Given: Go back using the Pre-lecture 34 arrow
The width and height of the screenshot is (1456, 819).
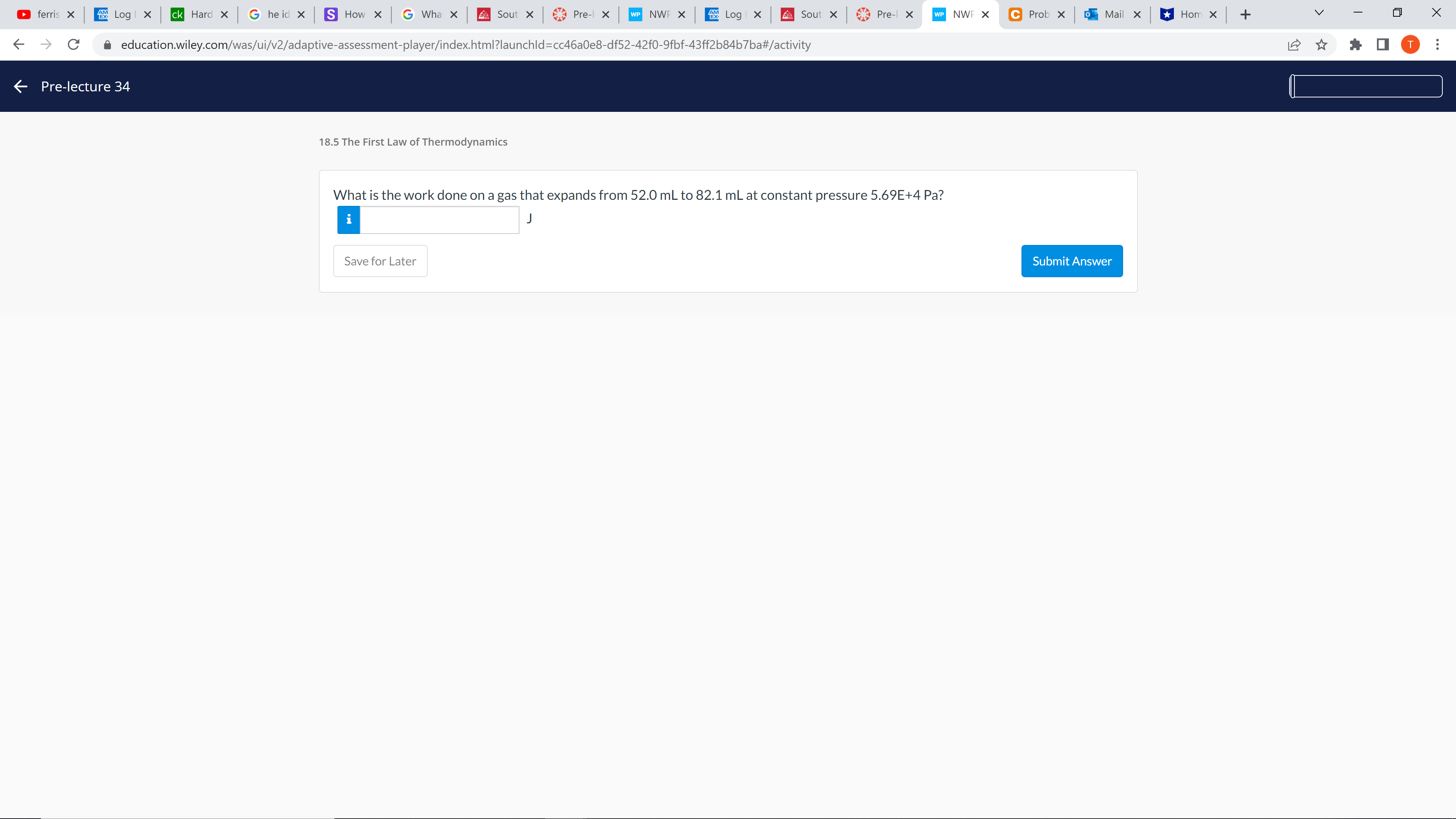Looking at the screenshot, I should click(20, 86).
